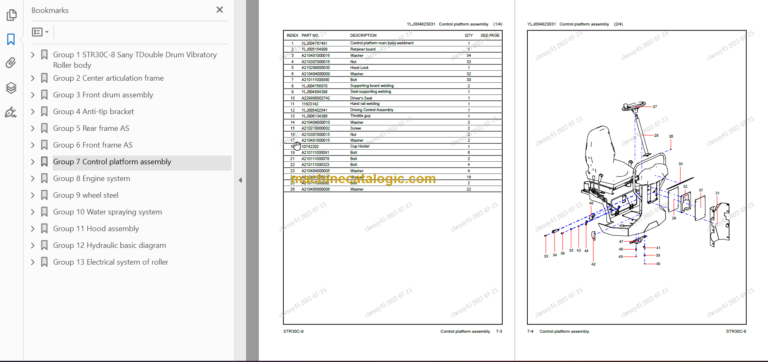Go to Group 10 Water spraying system

click(107, 212)
